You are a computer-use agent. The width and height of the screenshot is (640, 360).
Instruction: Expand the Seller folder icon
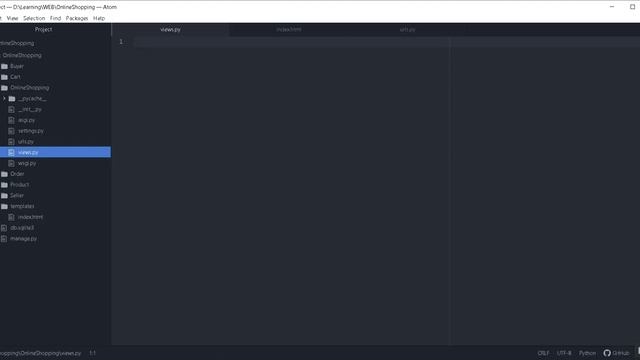(4, 196)
